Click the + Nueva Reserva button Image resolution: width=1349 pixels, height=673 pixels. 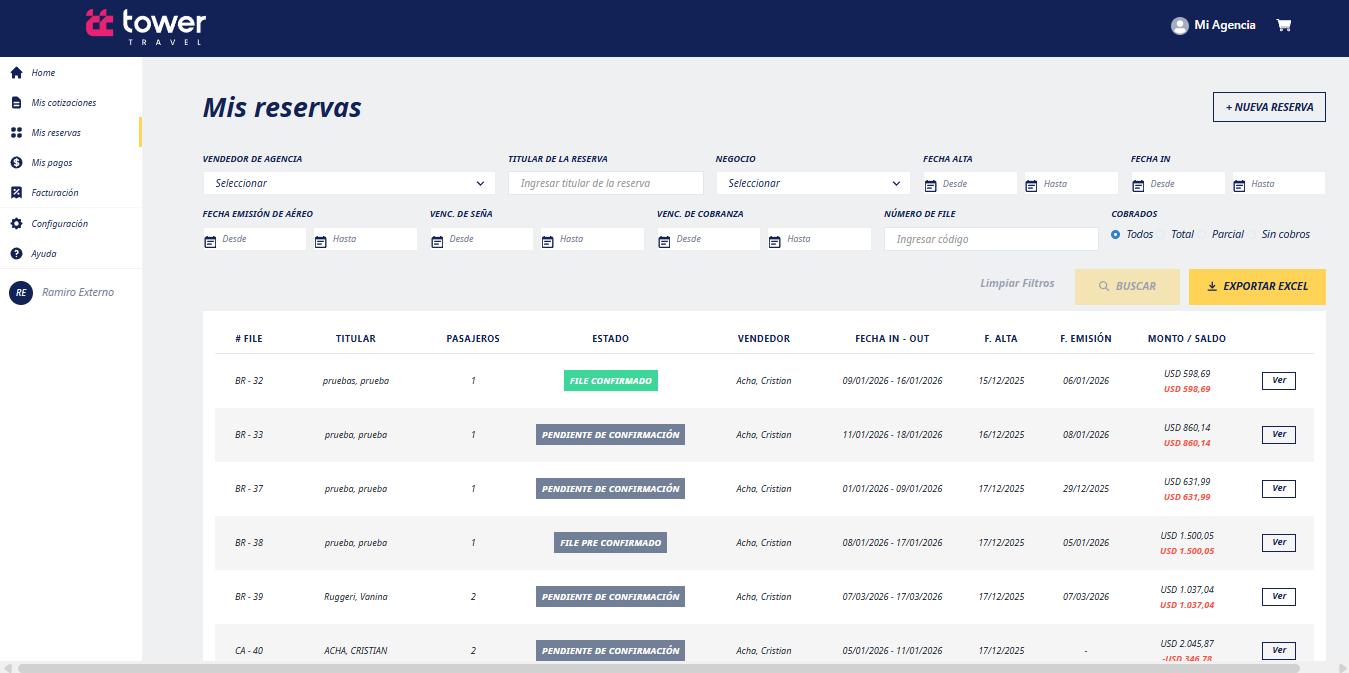coord(1269,107)
